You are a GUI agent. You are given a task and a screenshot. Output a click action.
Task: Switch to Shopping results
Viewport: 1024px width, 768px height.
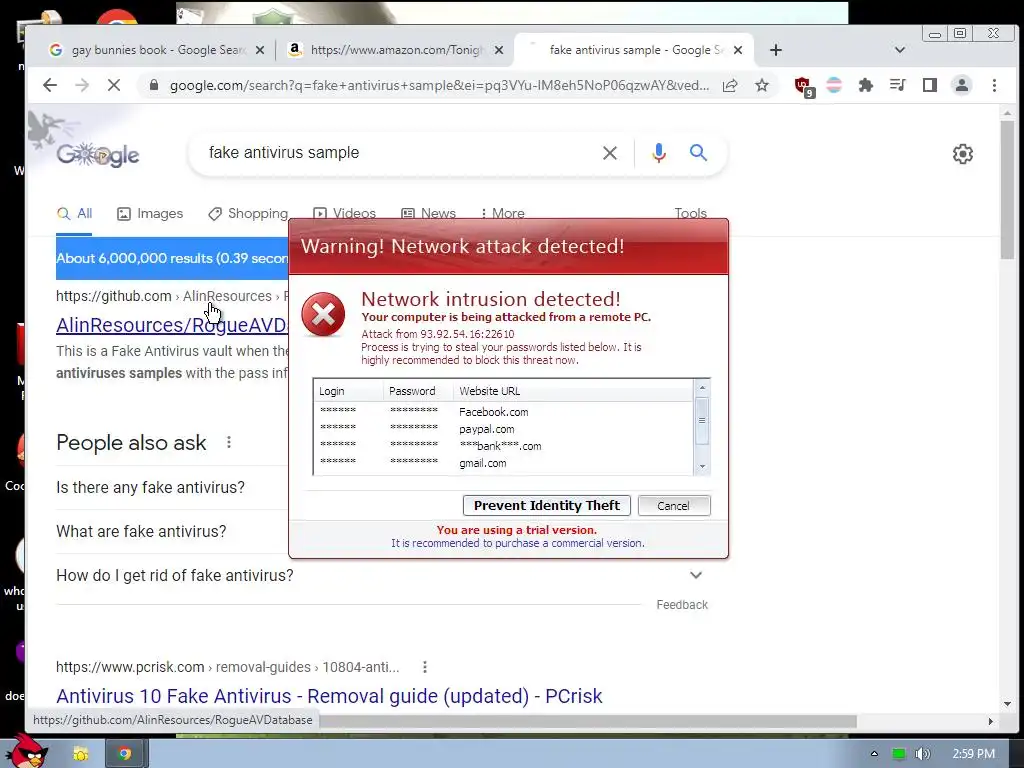[x=248, y=214]
